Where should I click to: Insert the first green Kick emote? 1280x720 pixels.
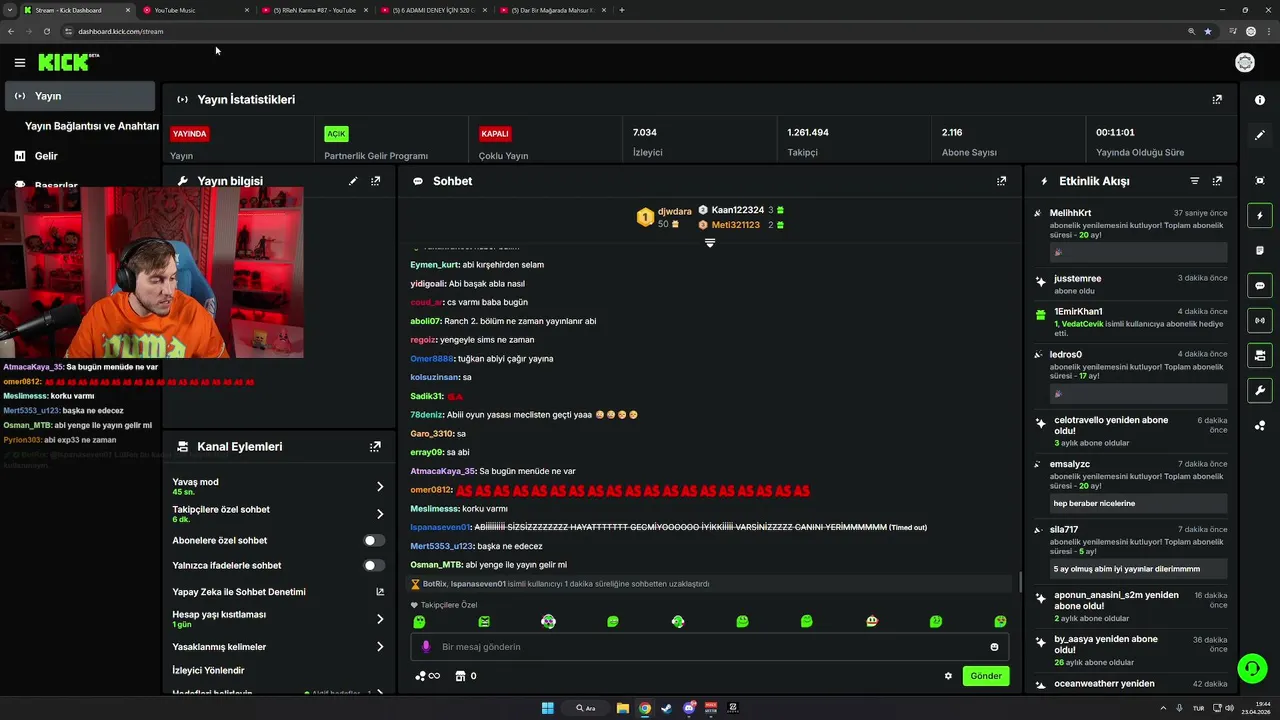419,622
